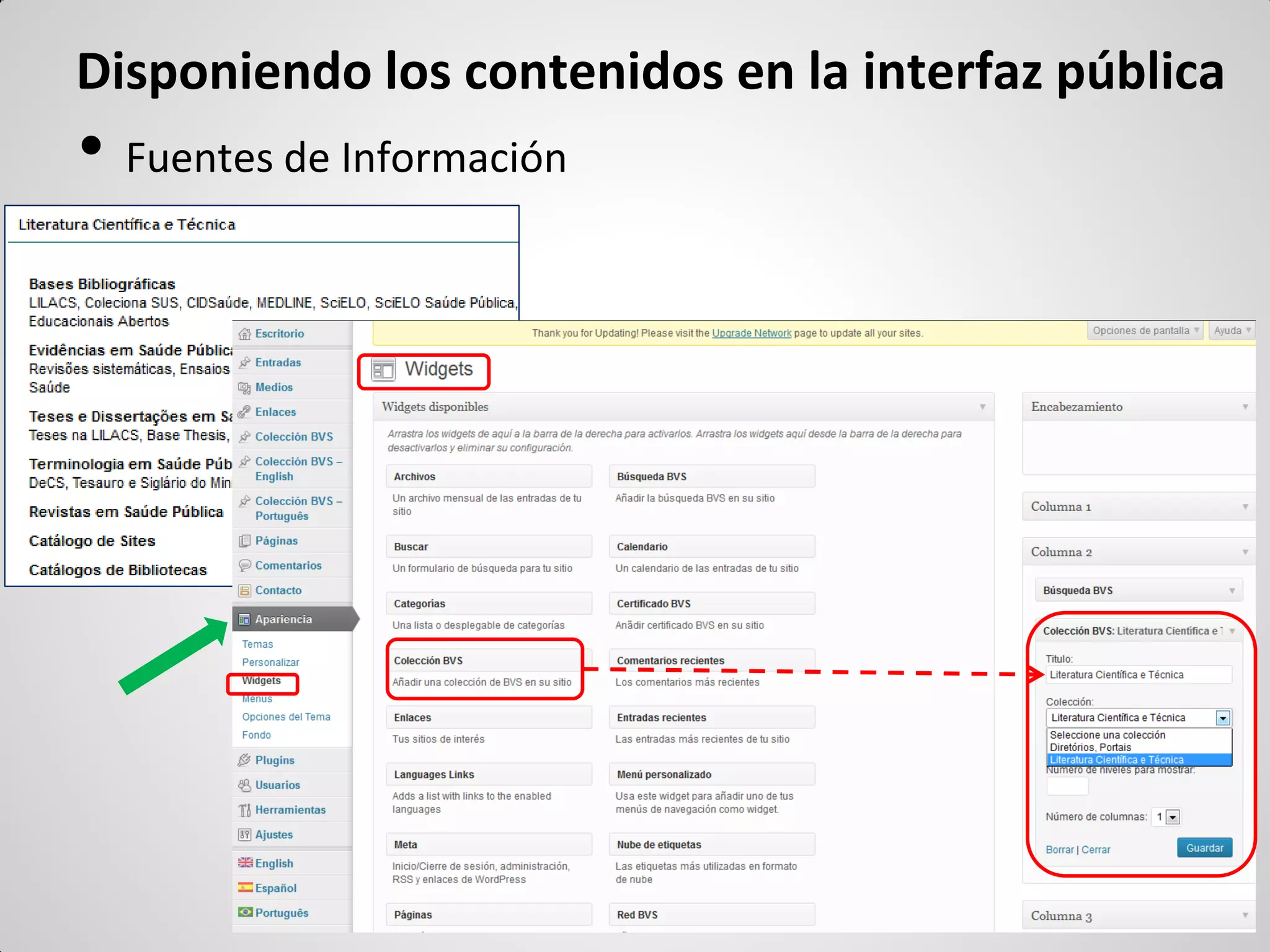
Task: Collapse the Columna 2 sidebar arrow
Action: tap(1245, 552)
